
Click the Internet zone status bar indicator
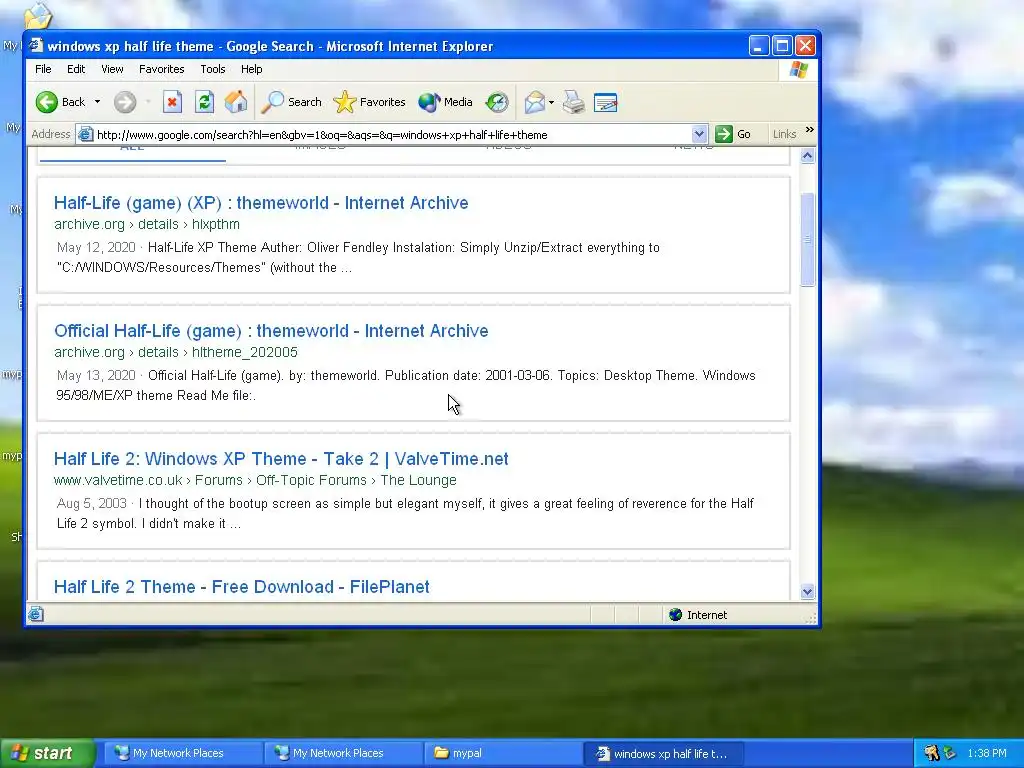pos(698,615)
